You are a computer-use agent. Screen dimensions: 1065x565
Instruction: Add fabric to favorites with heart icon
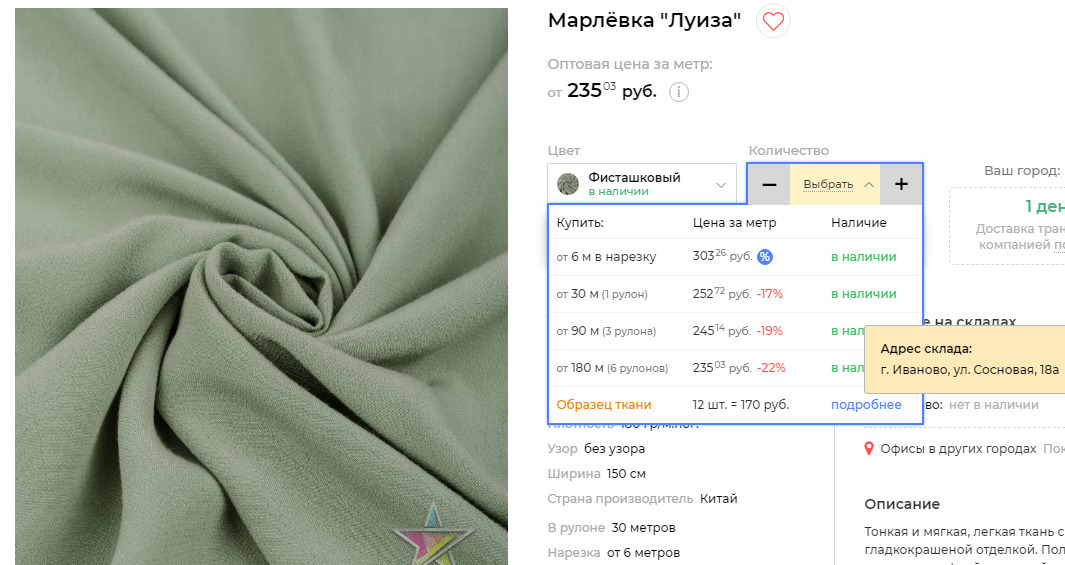coord(773,21)
